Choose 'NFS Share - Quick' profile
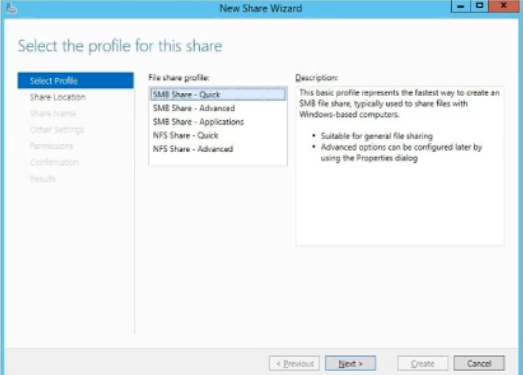The height and width of the screenshot is (375, 523). click(218, 135)
